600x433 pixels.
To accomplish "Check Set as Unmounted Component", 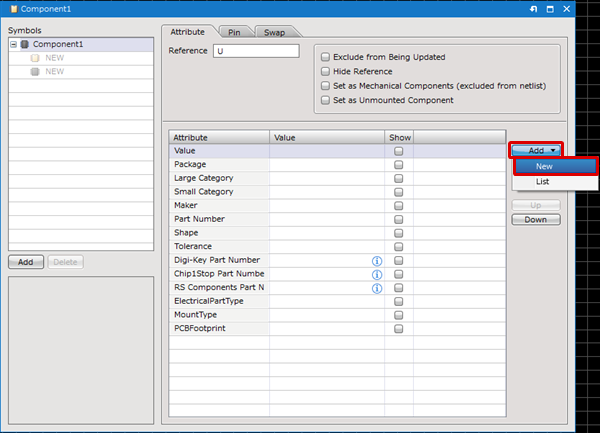I will point(325,100).
